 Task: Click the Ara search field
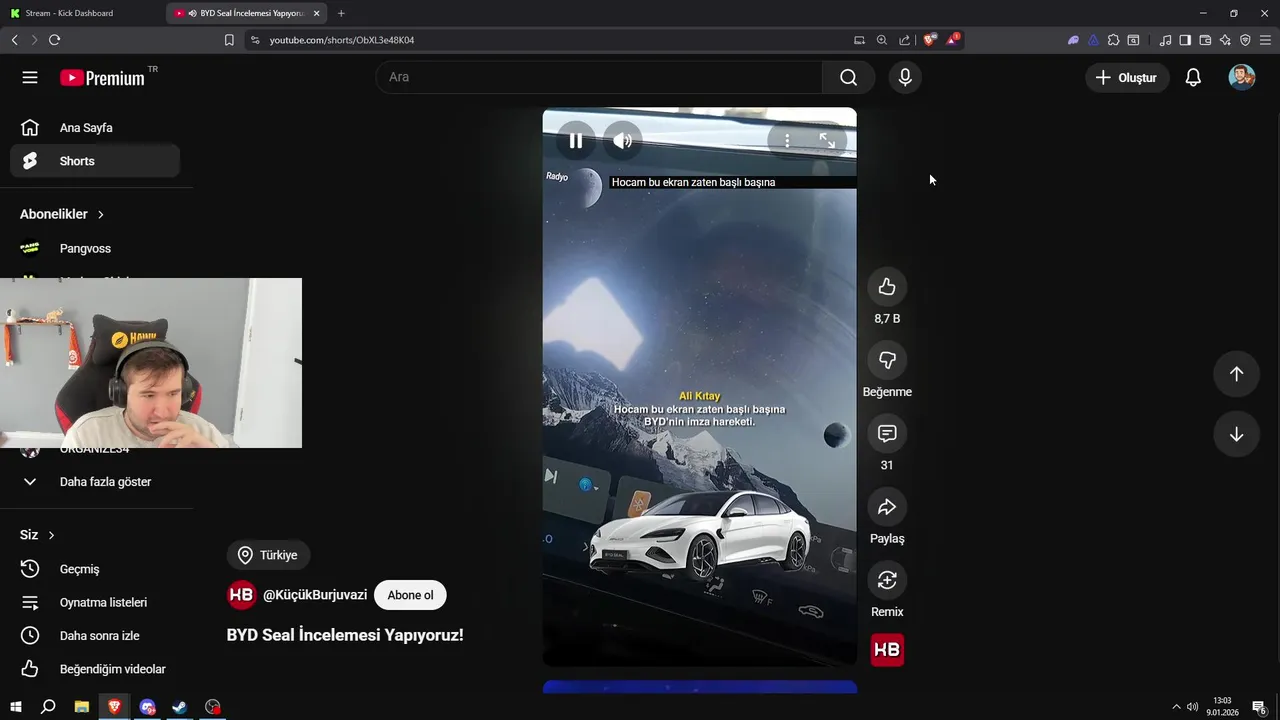coord(599,77)
